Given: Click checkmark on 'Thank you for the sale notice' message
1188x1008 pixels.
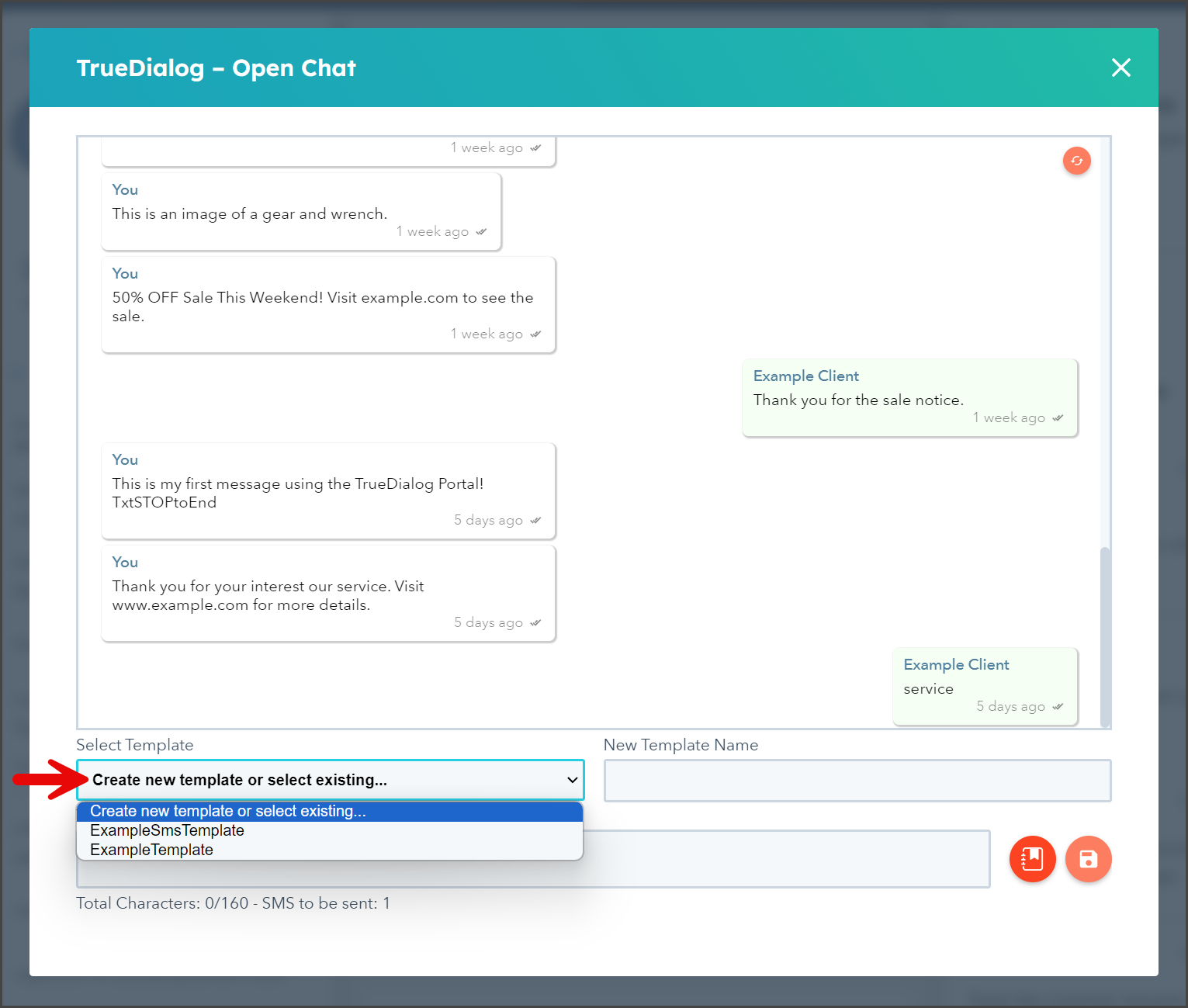Looking at the screenshot, I should (x=1058, y=417).
